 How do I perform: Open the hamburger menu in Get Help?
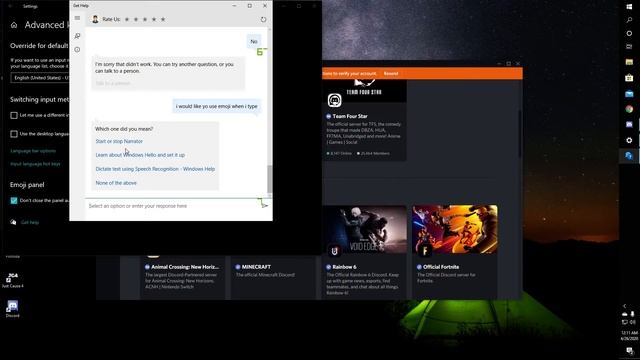[x=77, y=18]
